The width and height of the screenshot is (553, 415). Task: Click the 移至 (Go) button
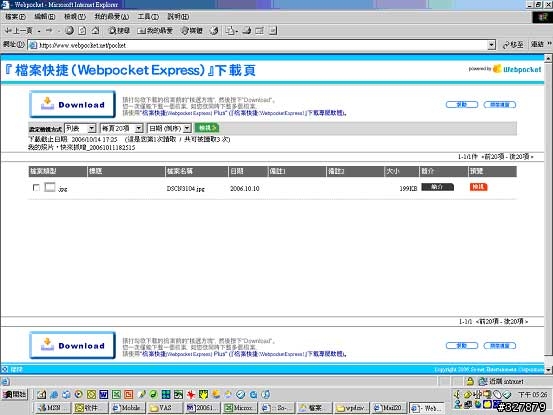513,45
